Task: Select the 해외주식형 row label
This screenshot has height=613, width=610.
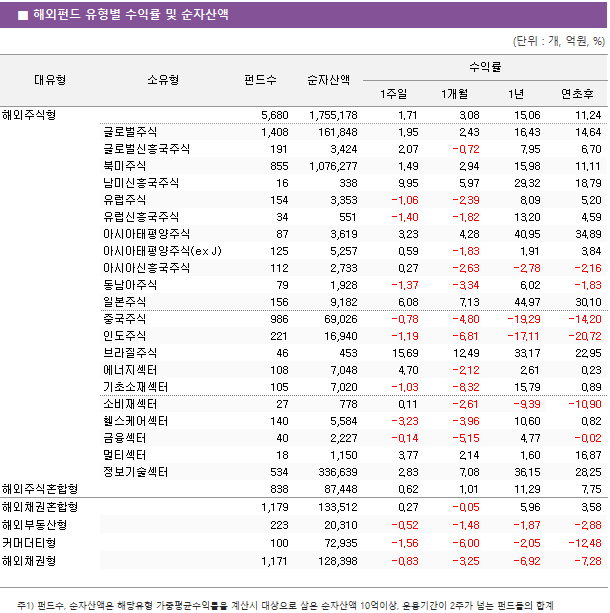Action: point(29,115)
